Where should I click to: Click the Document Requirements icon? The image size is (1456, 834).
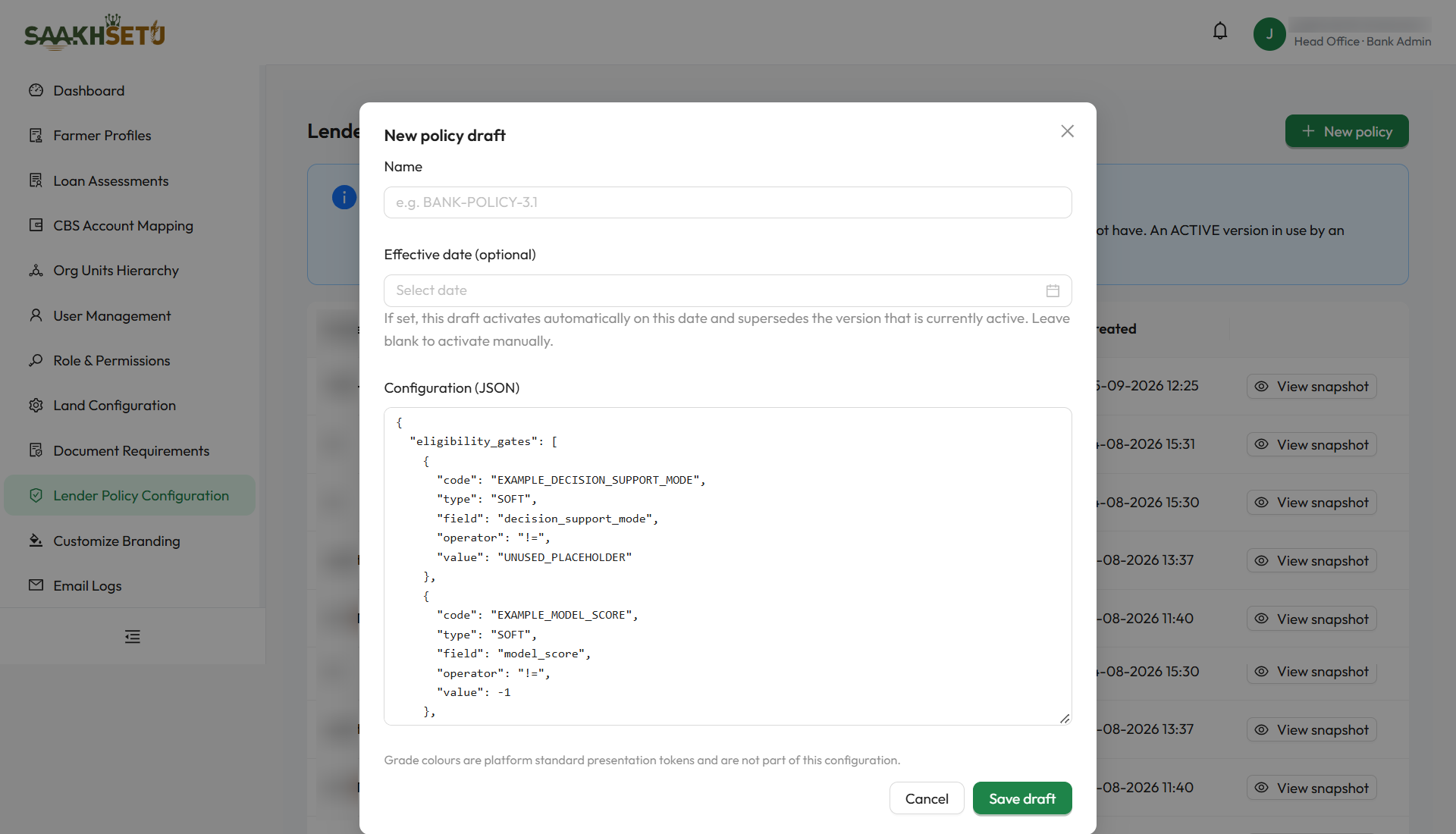[x=36, y=450]
